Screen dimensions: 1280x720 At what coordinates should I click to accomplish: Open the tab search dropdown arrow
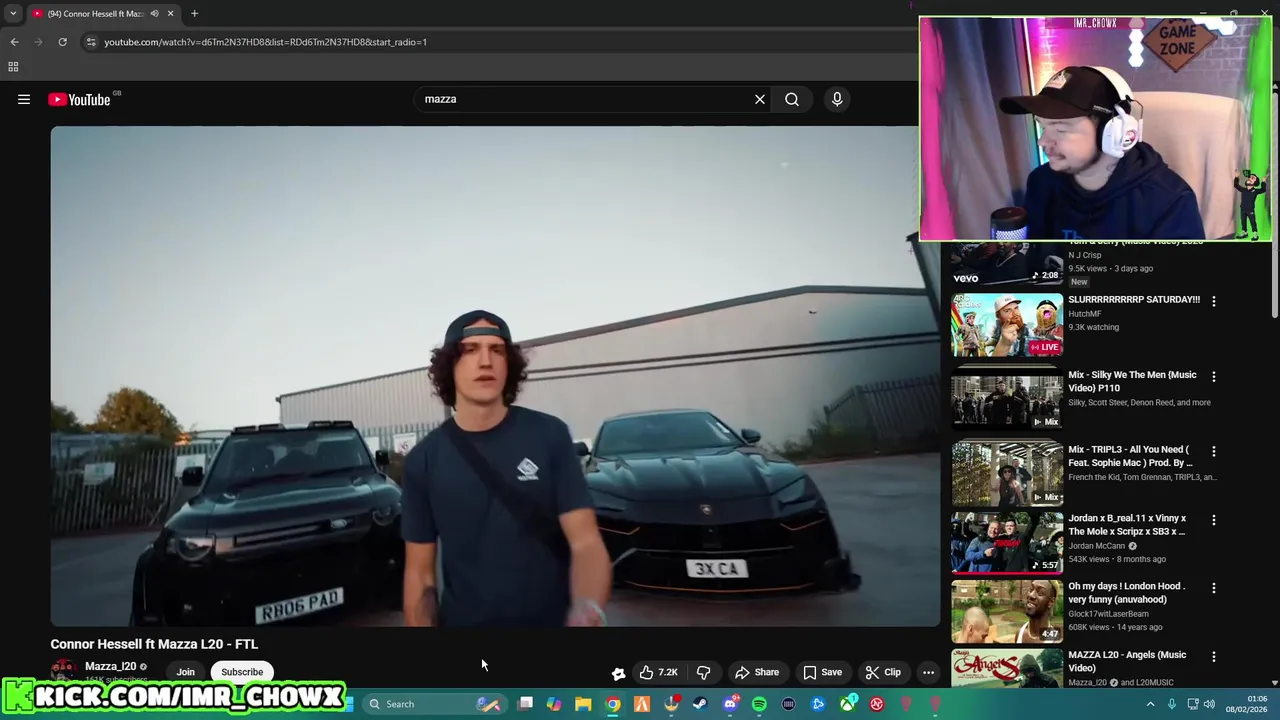[12, 13]
